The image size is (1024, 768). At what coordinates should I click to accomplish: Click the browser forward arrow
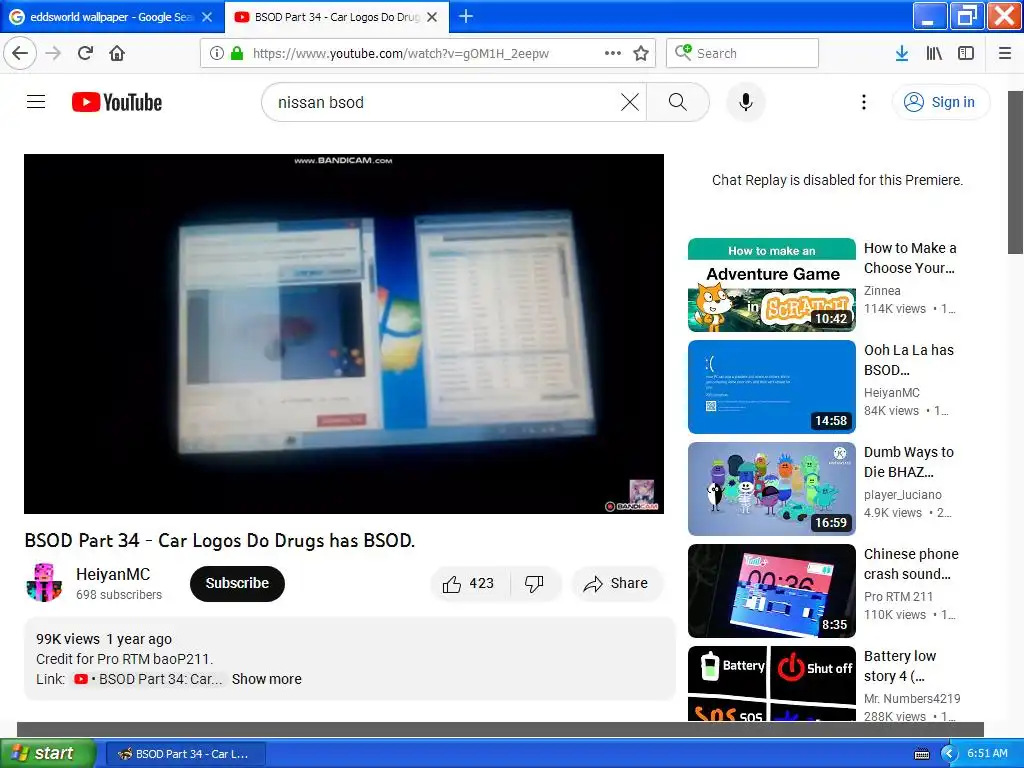pyautogui.click(x=53, y=53)
